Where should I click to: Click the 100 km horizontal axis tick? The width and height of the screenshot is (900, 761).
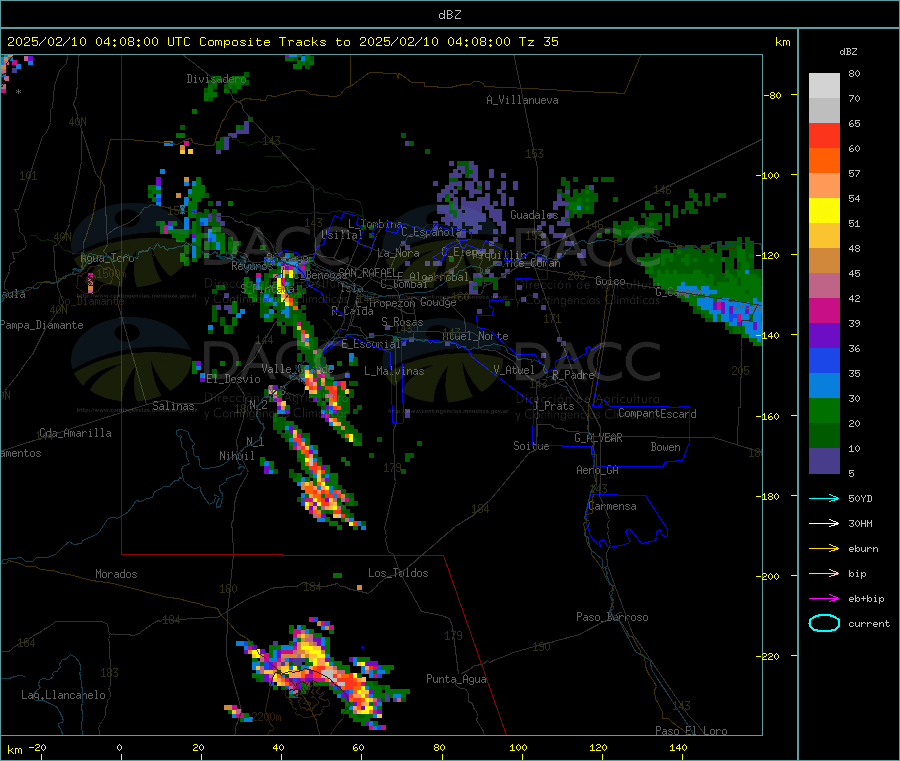518,747
